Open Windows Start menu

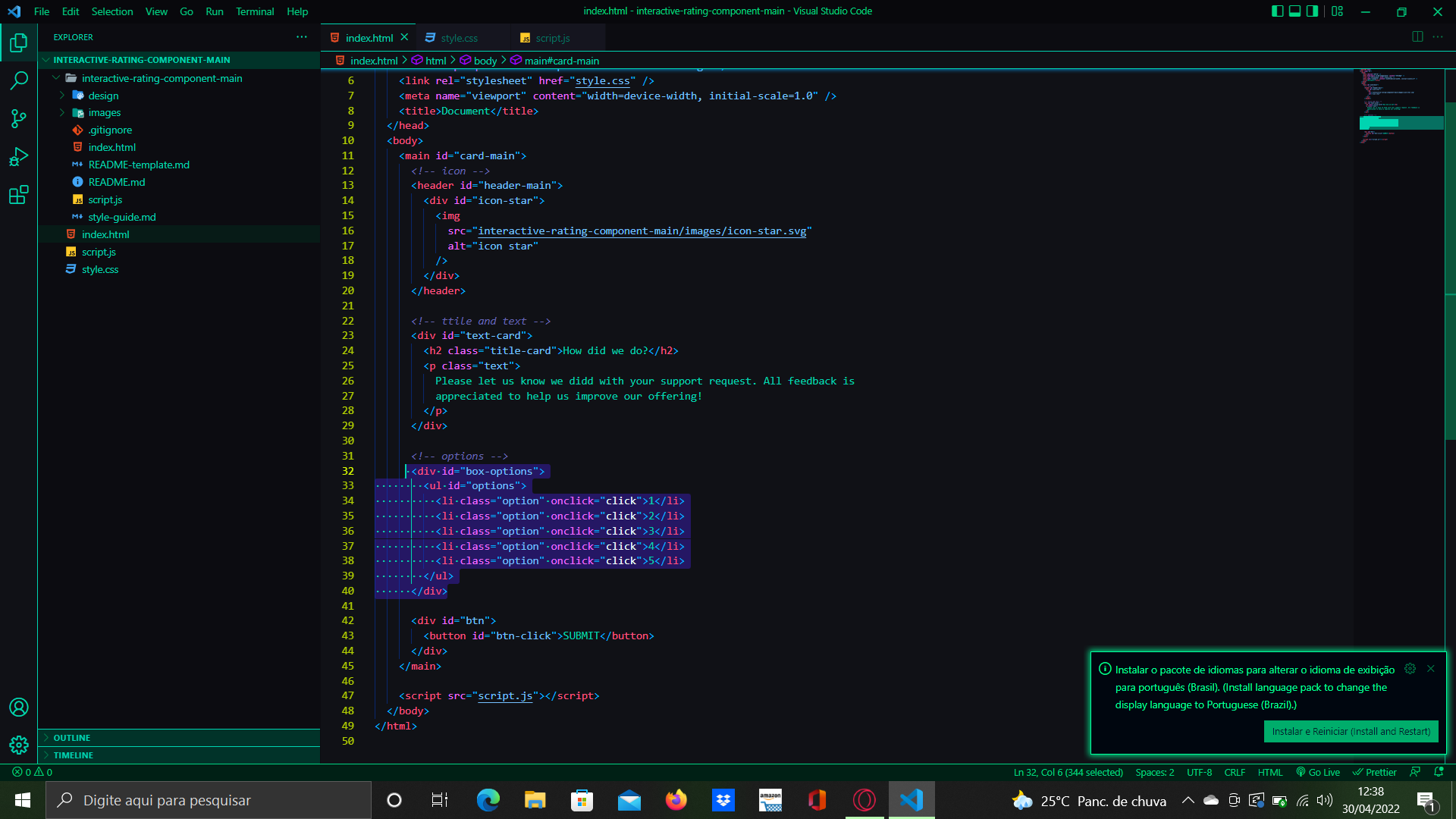(23, 800)
